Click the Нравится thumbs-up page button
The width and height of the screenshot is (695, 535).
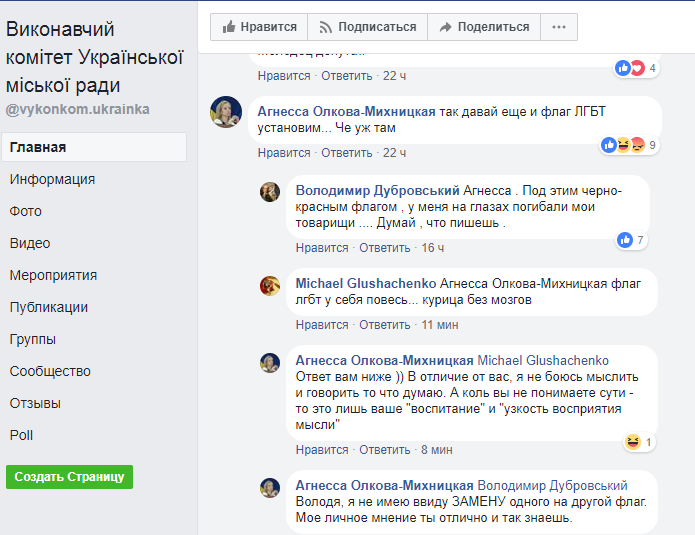[258, 27]
